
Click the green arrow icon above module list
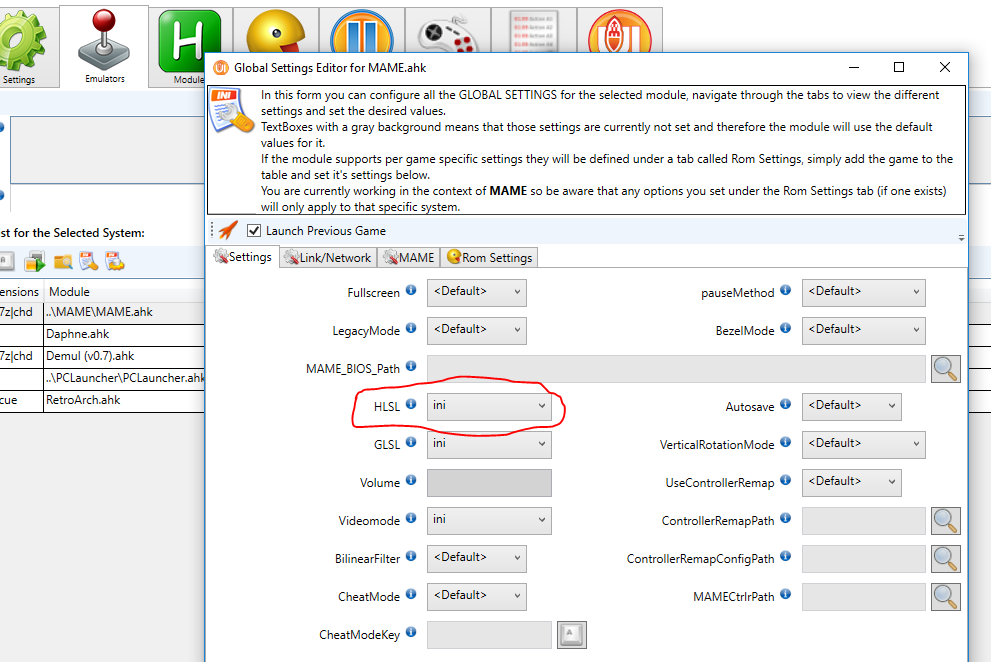coord(35,261)
